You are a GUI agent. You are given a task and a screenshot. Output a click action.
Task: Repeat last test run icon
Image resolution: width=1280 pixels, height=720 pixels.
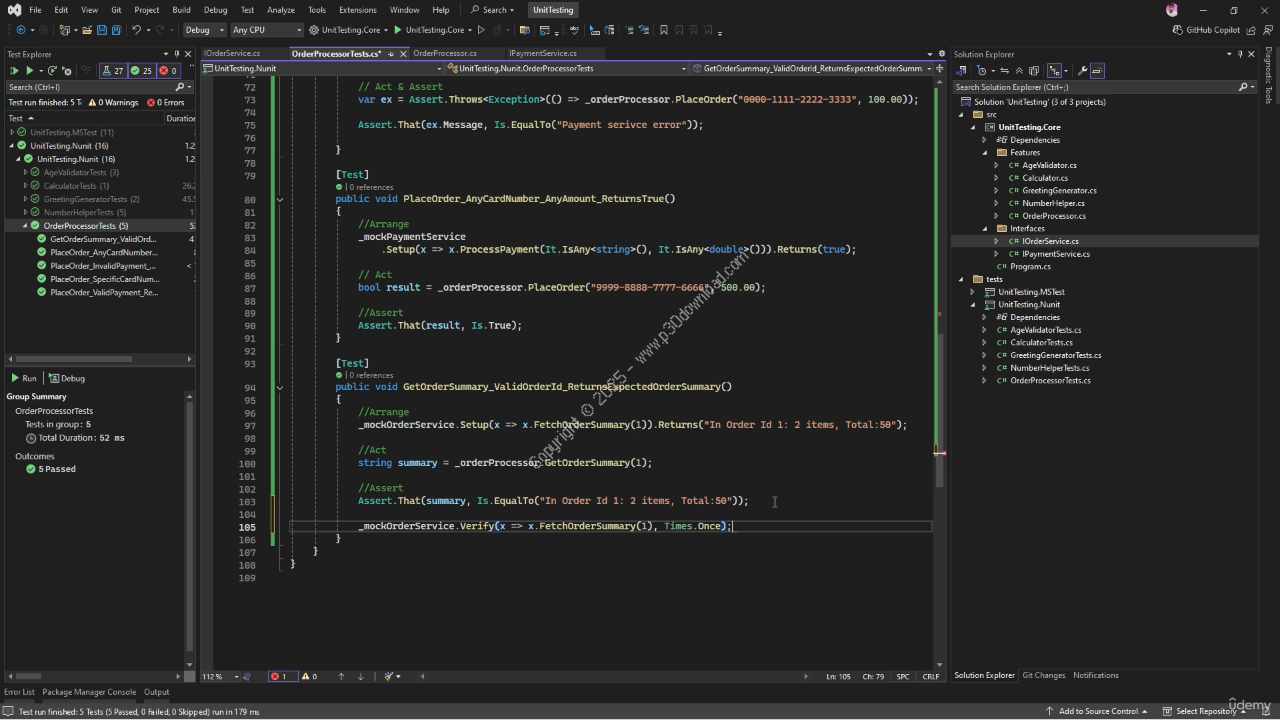(x=52, y=71)
